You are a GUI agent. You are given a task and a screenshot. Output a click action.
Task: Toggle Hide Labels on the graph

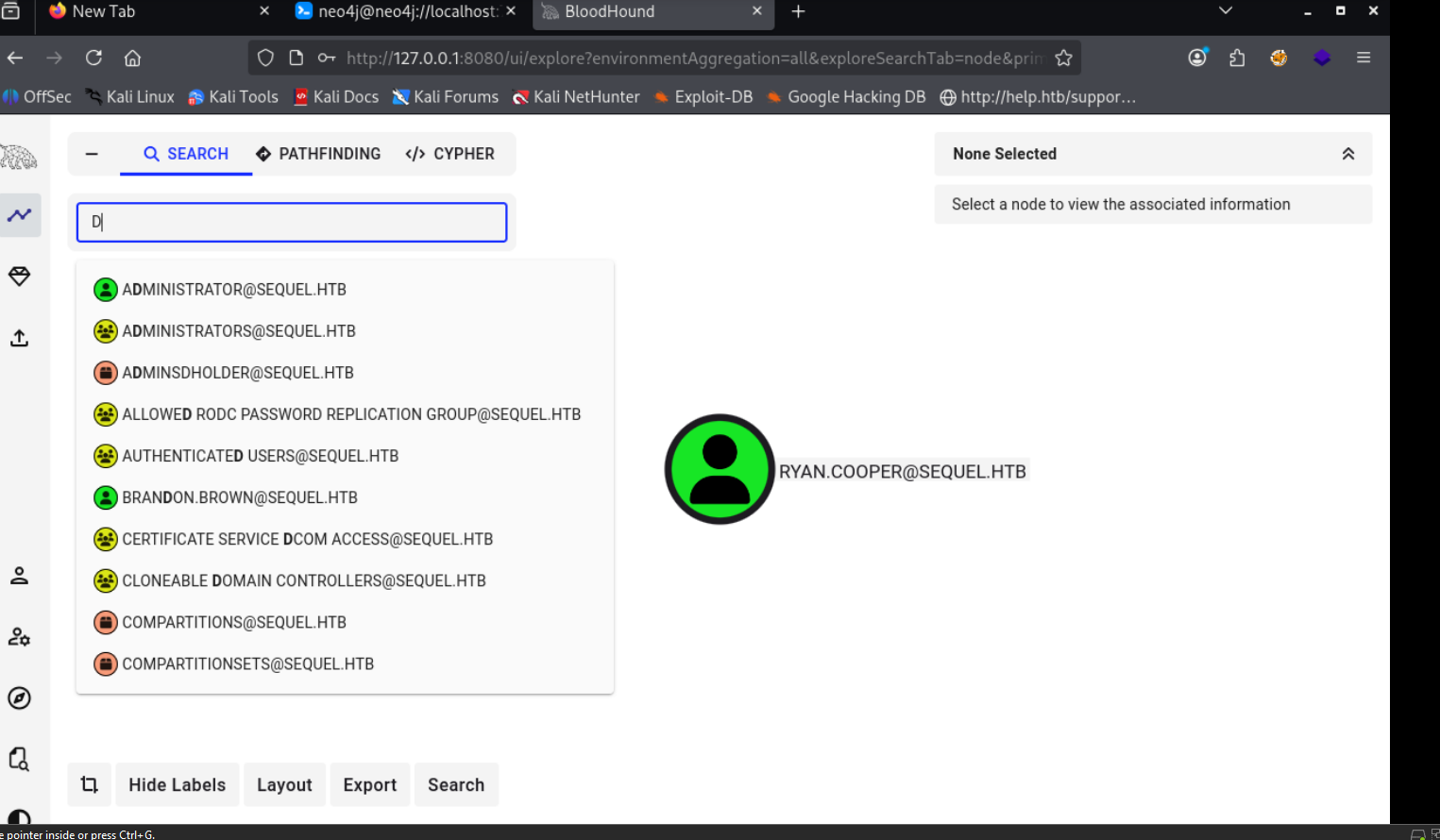tap(178, 784)
